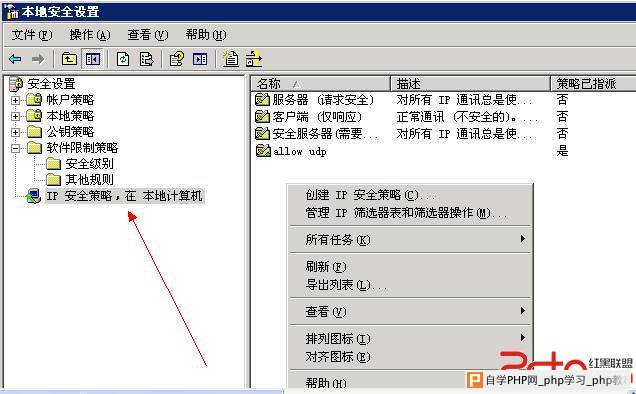Screen dimensions: 636x394
Task: Click the Up one level folder icon
Action: pyautogui.click(x=69, y=59)
